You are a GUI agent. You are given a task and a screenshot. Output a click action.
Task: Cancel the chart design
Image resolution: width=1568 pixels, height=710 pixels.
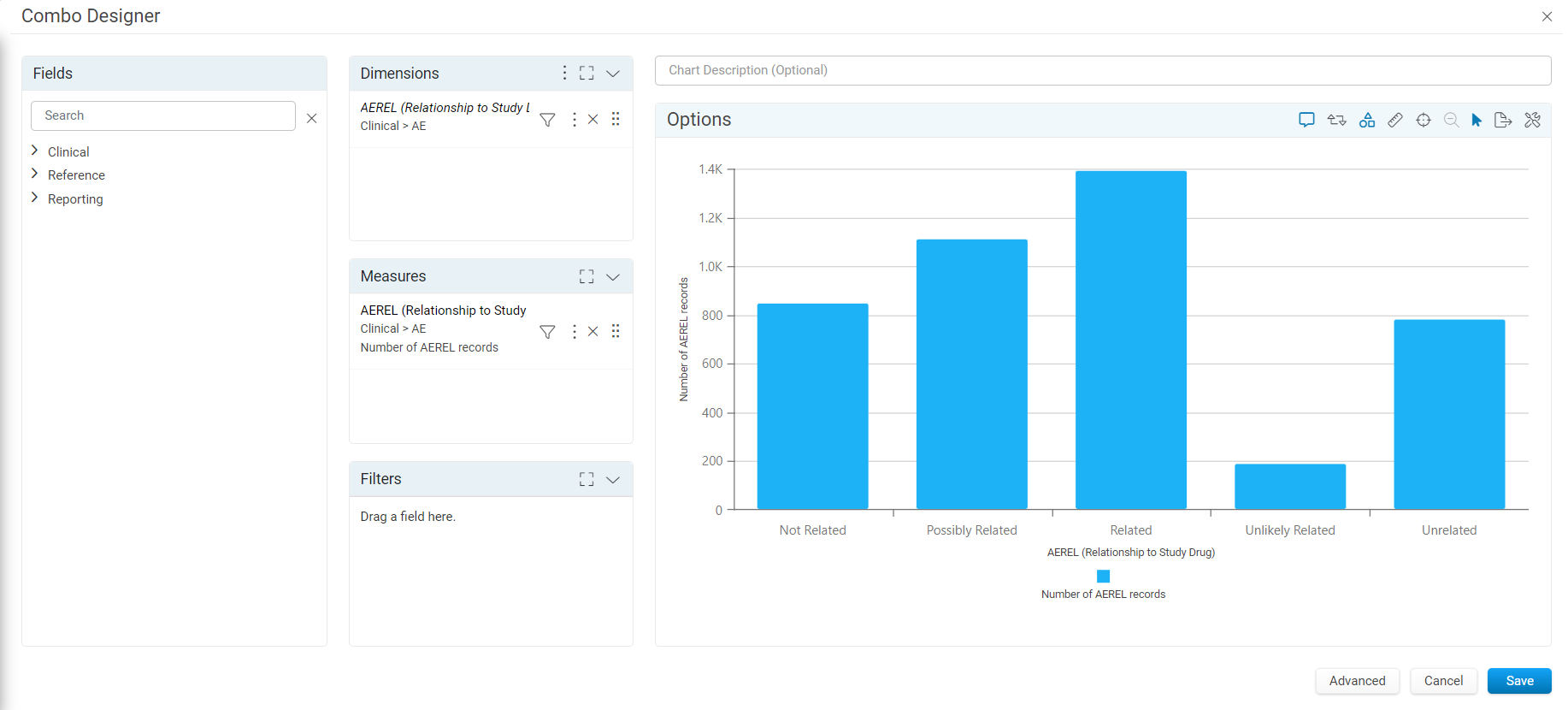pyautogui.click(x=1443, y=681)
